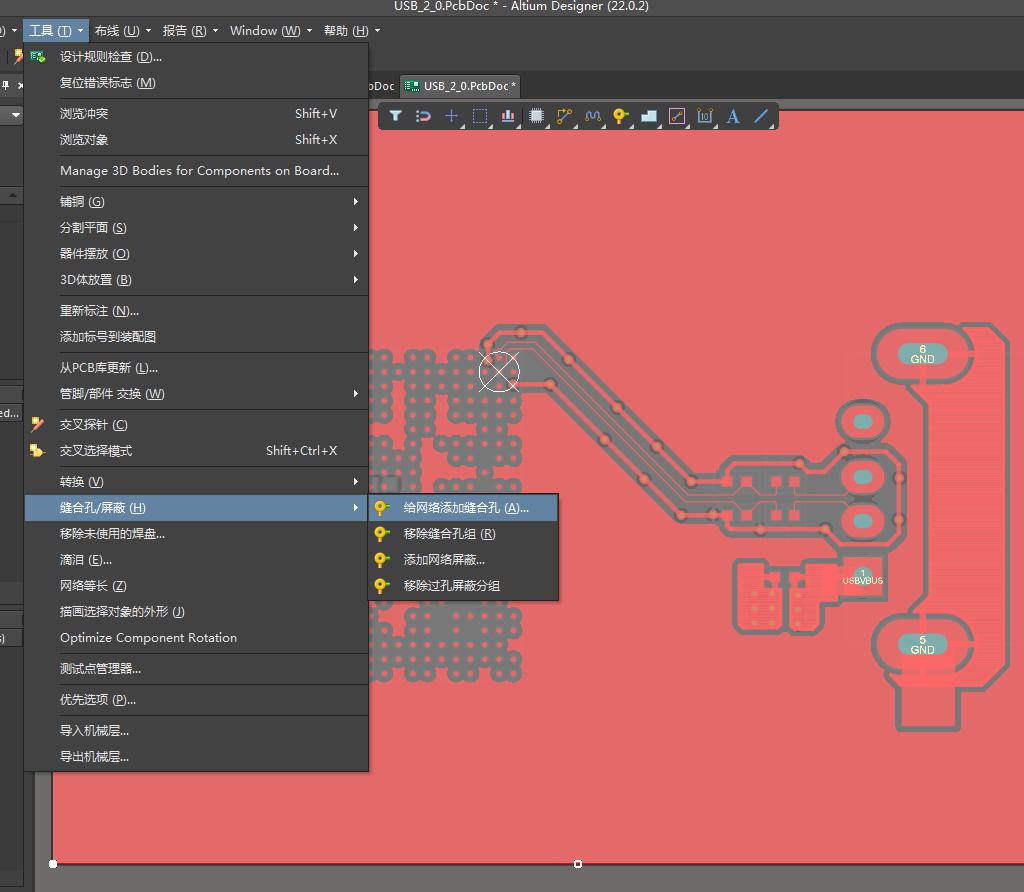Screen dimensions: 1024x892
Task: Switch to the USB_2_0.PcbDoc tab
Action: (x=461, y=86)
